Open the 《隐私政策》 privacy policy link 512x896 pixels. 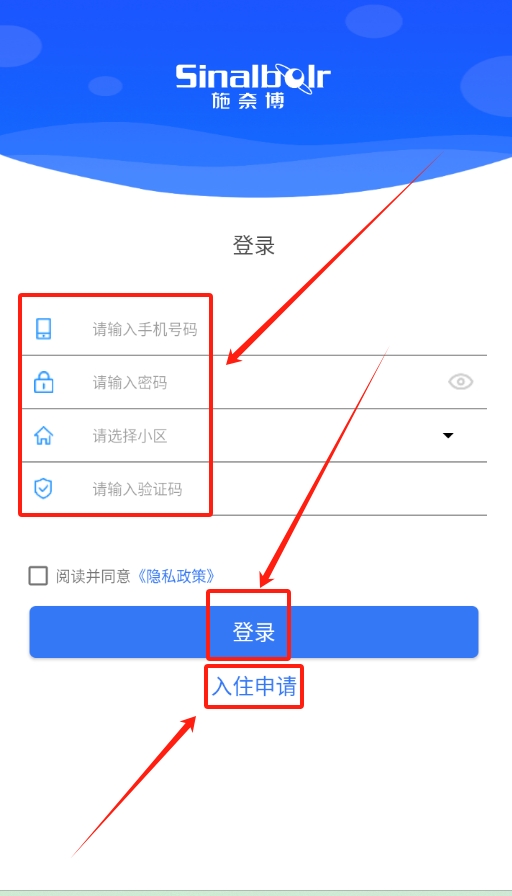coord(177,576)
